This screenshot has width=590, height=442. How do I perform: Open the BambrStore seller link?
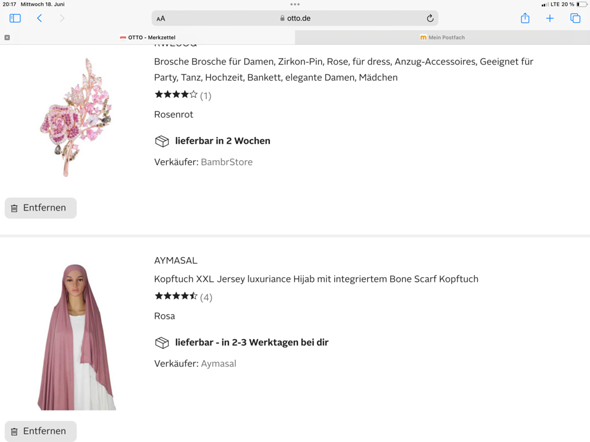pos(227,162)
